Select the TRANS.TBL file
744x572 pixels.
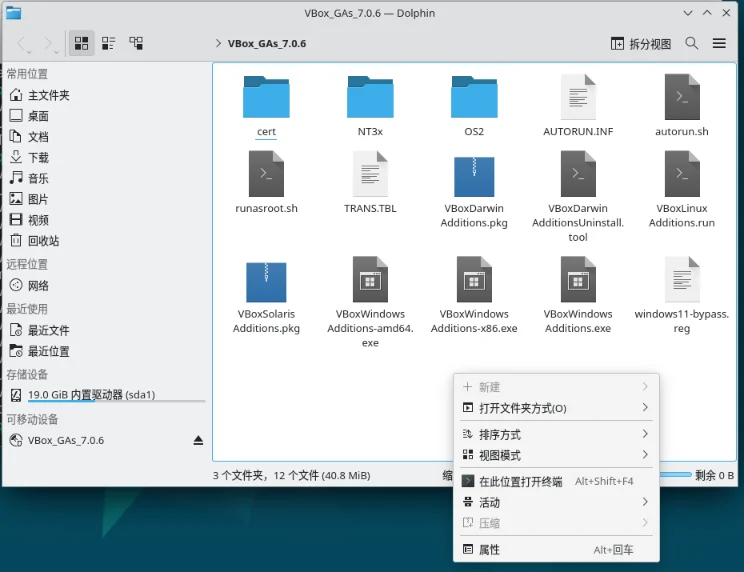pyautogui.click(x=370, y=183)
